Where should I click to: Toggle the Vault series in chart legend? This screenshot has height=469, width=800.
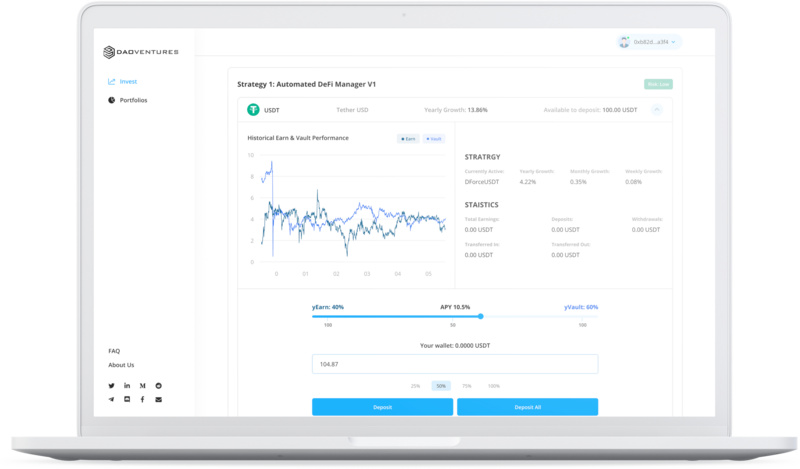(434, 139)
